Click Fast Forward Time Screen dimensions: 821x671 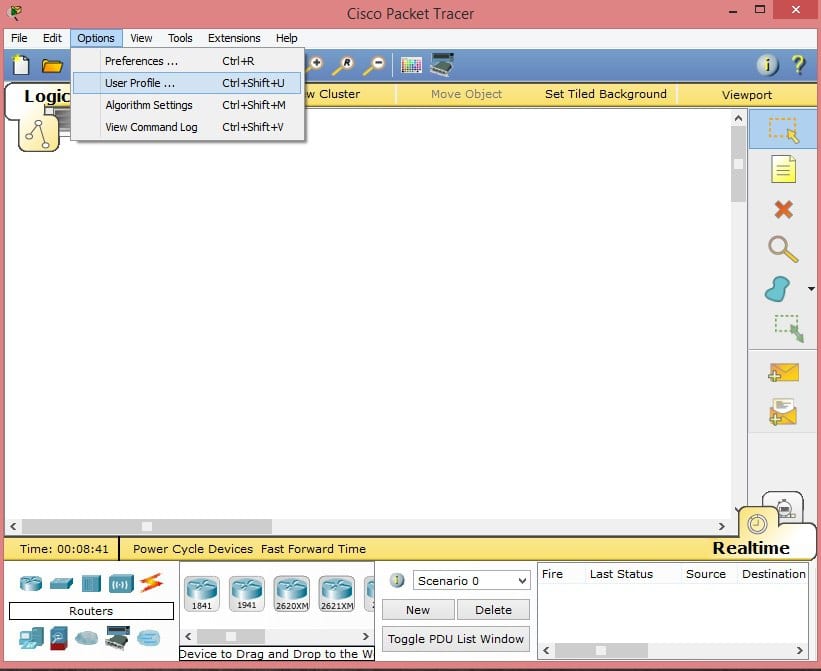(x=313, y=549)
